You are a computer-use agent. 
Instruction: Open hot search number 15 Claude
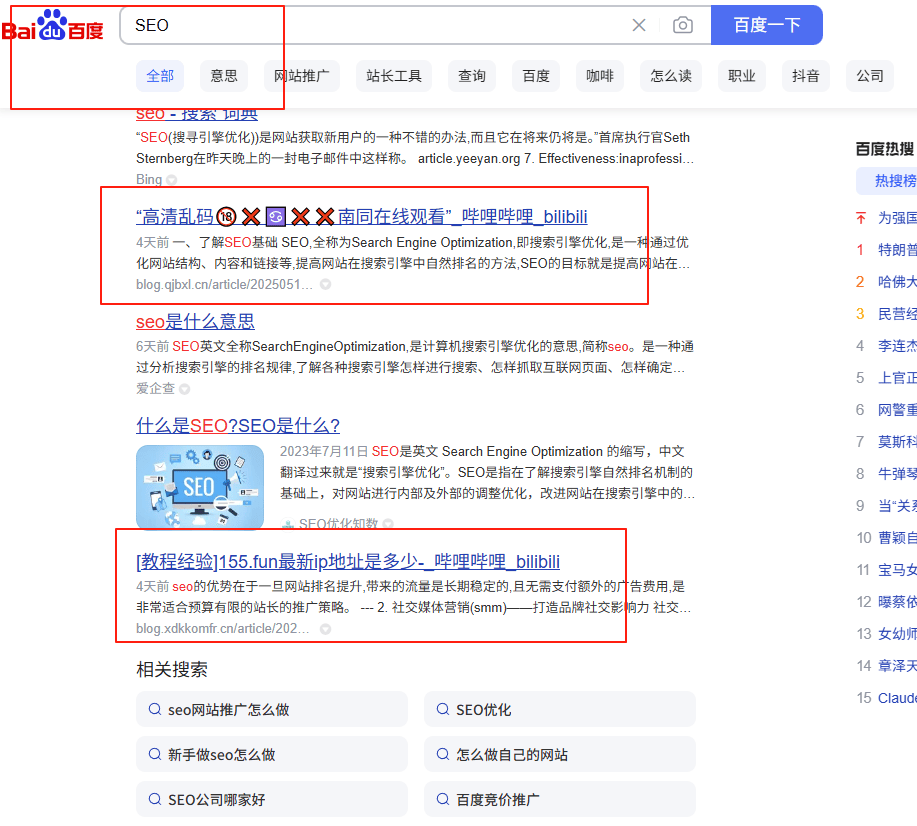[x=897, y=698]
